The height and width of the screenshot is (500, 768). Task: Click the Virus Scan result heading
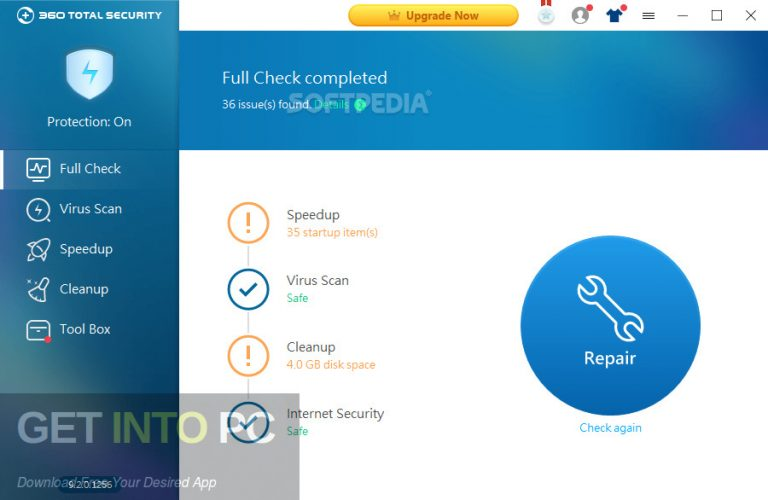coord(317,281)
